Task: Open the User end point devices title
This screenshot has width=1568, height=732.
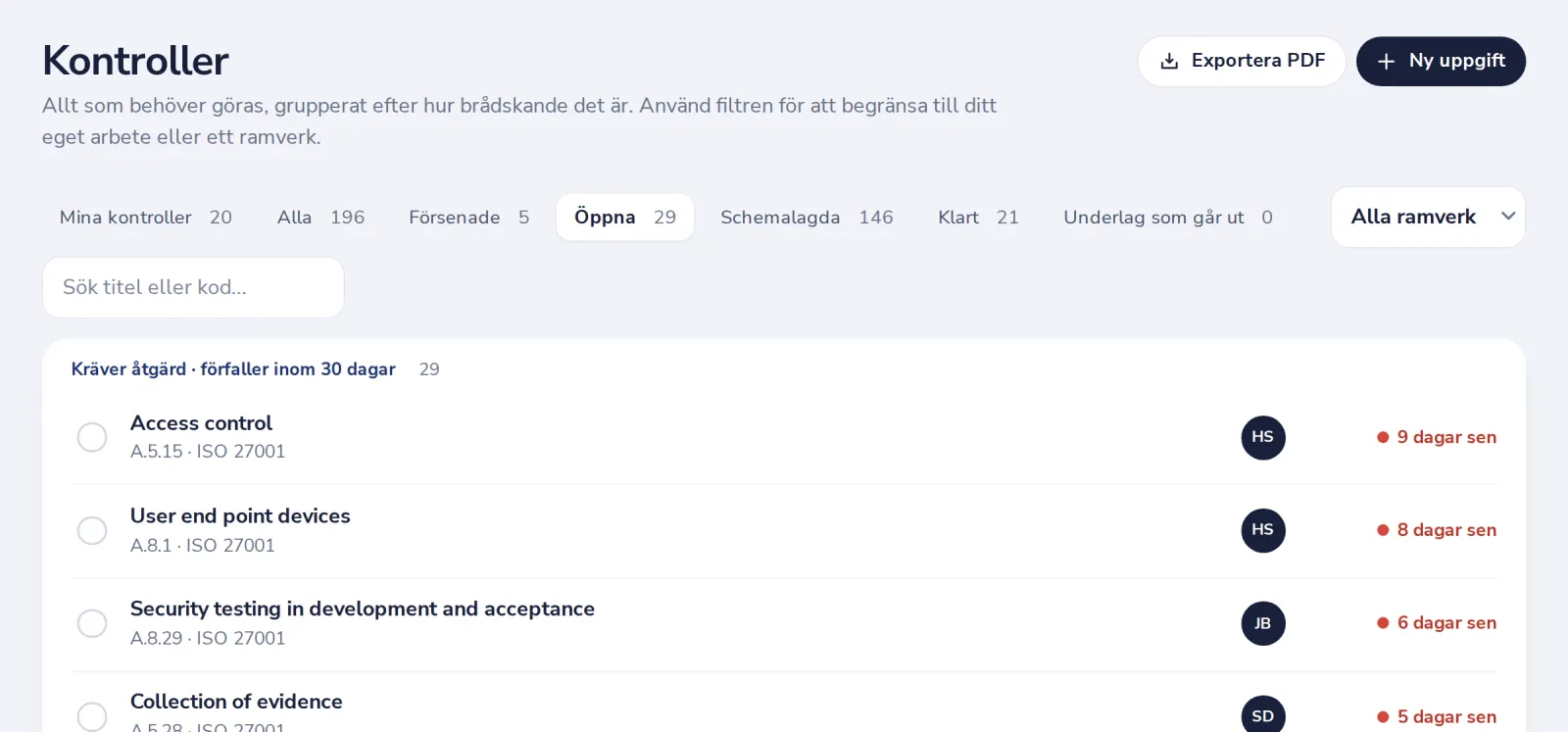Action: point(240,516)
